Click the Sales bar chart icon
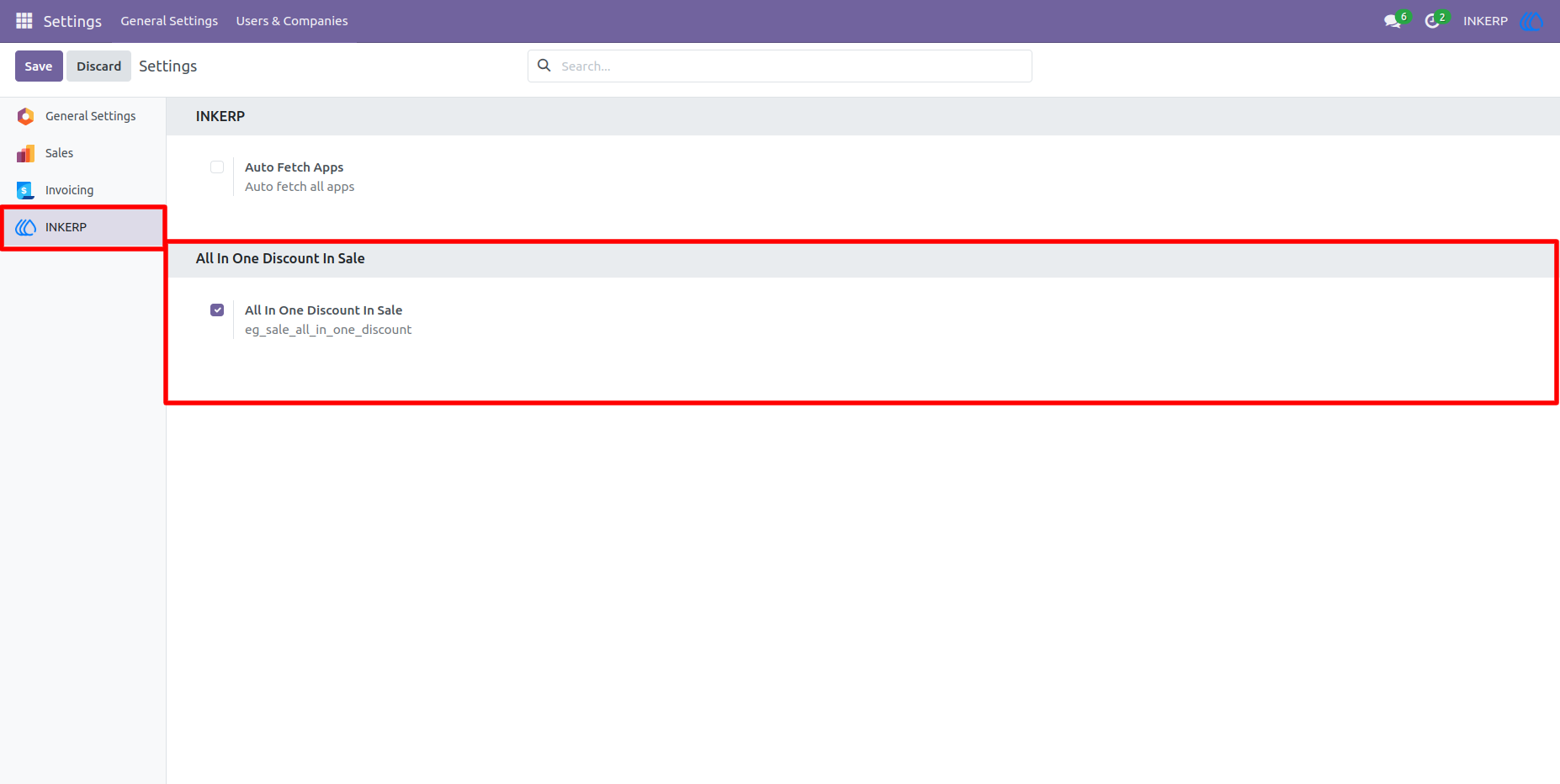 click(x=26, y=153)
